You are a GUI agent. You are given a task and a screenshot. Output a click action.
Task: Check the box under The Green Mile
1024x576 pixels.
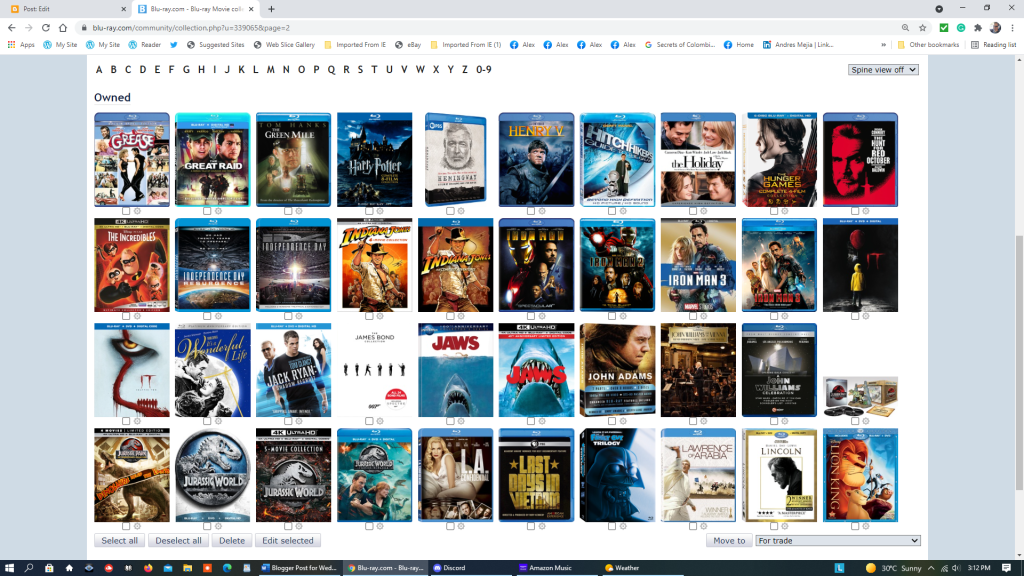(287, 211)
